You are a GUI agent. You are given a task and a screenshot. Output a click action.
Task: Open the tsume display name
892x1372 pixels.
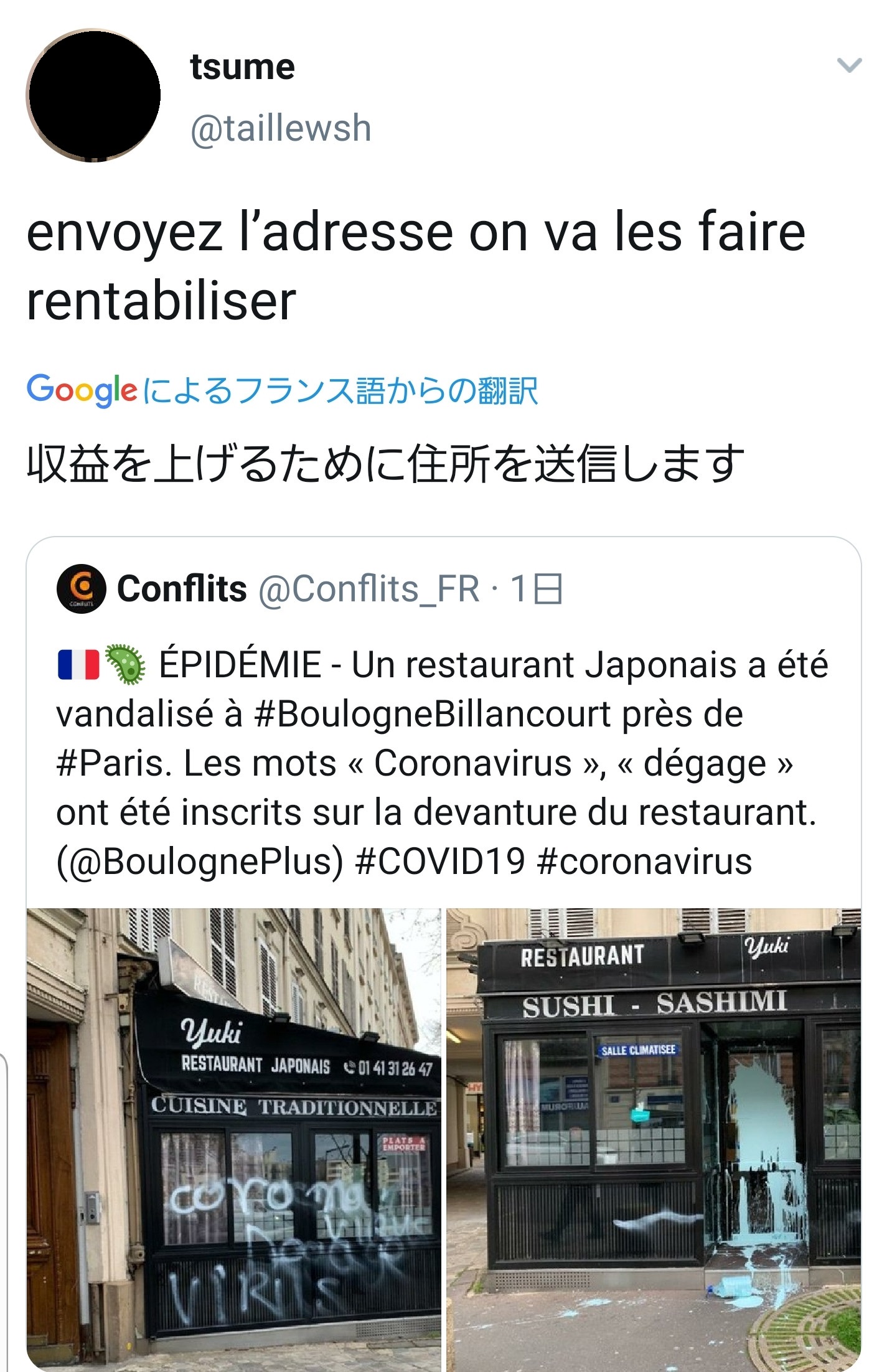point(242,67)
